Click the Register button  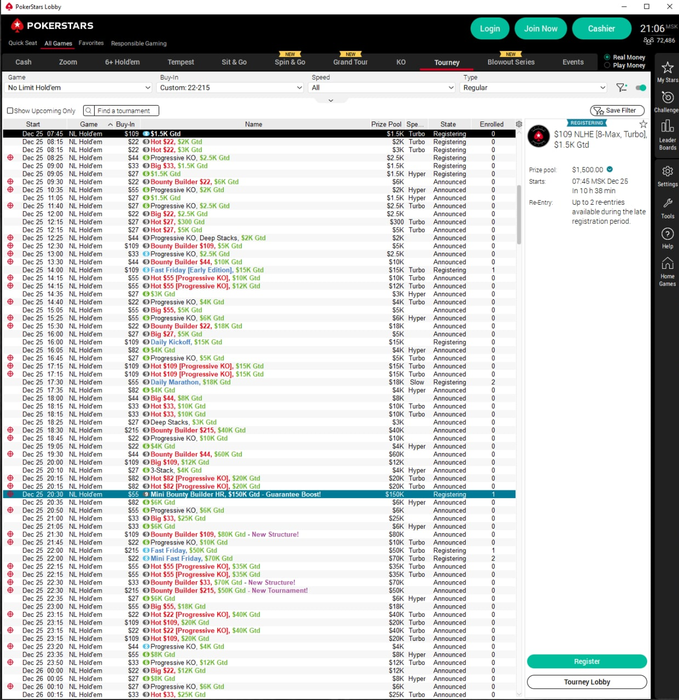587,661
